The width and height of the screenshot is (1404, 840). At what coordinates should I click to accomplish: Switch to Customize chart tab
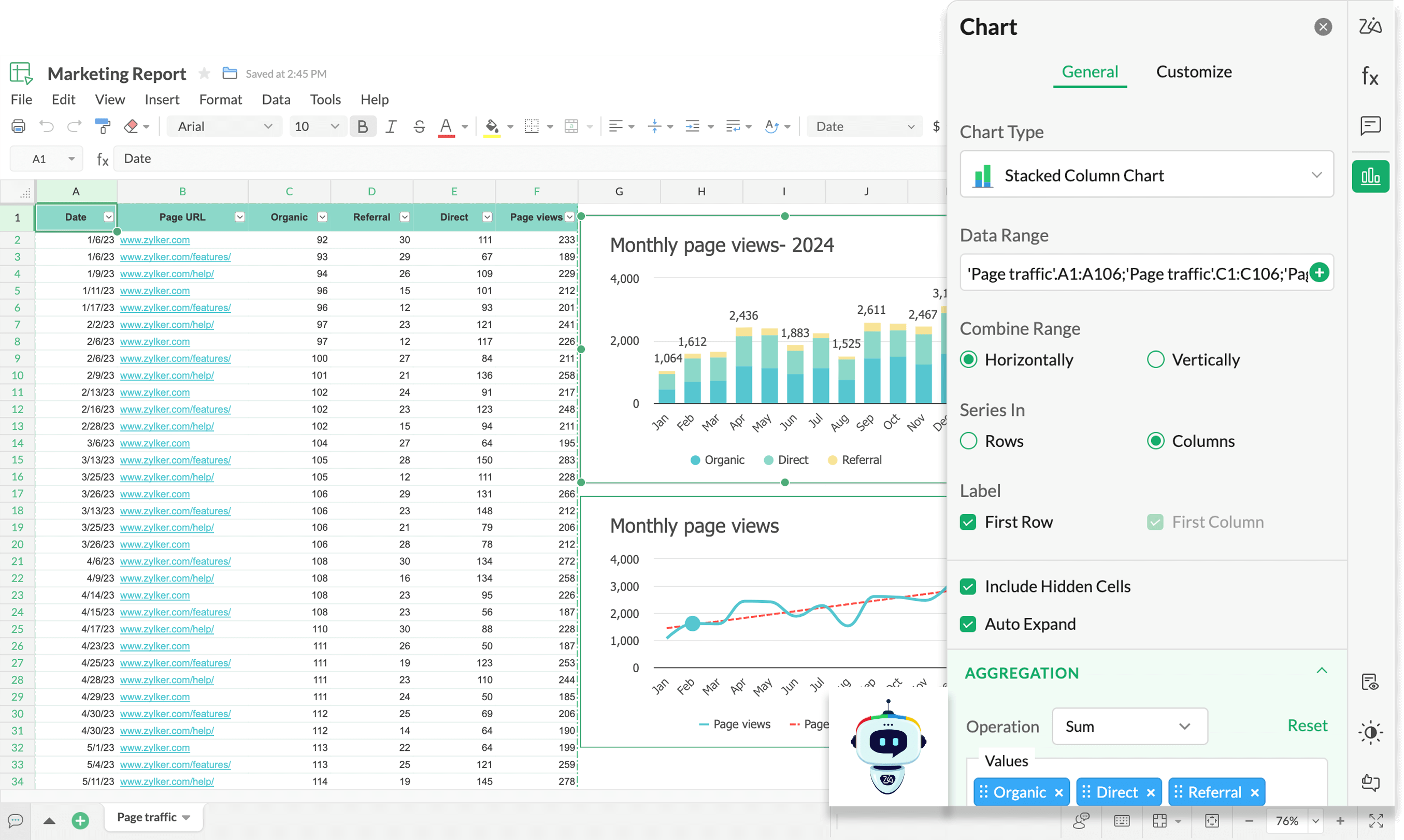click(x=1193, y=71)
